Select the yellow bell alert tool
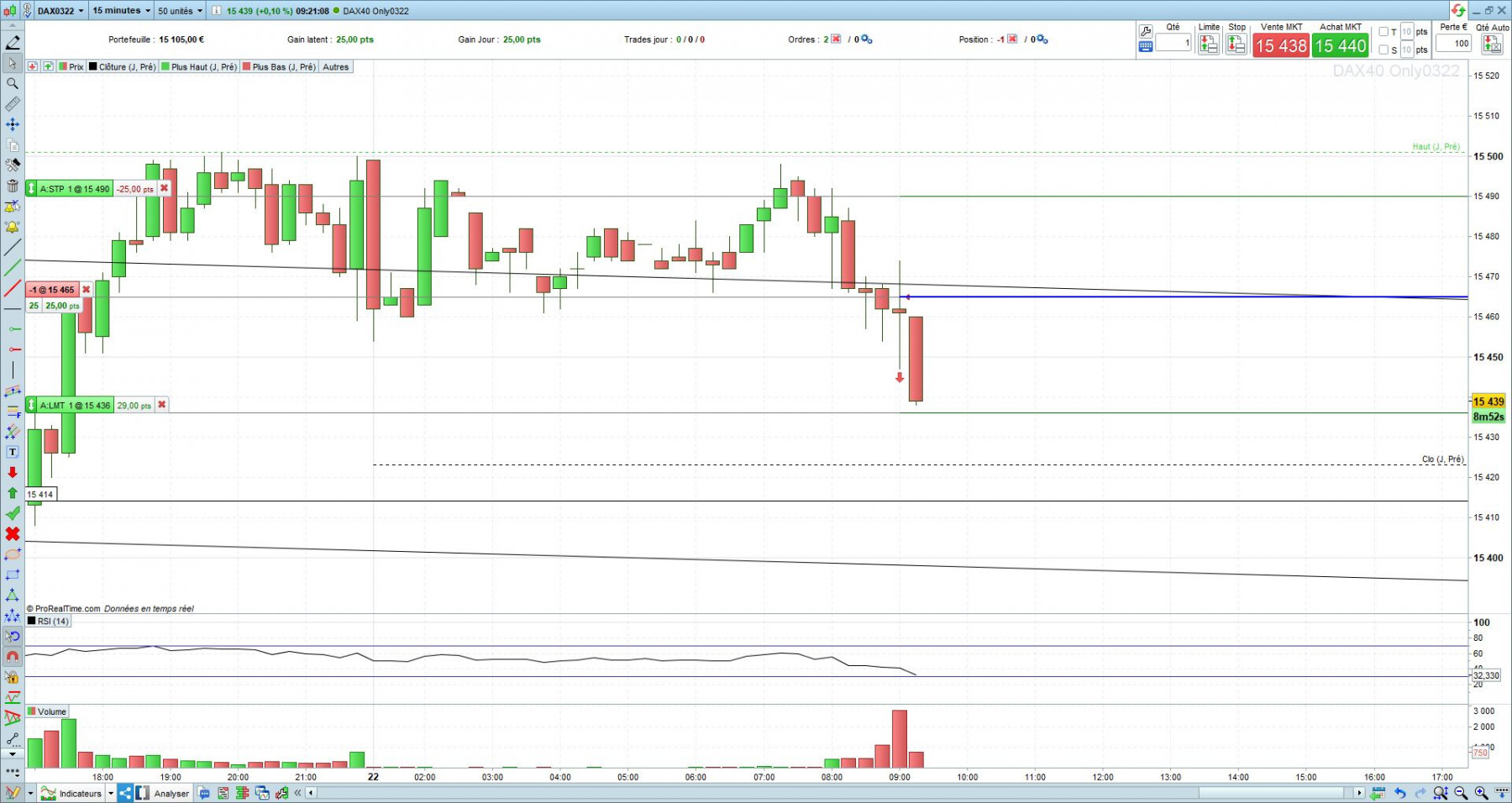 click(x=13, y=227)
